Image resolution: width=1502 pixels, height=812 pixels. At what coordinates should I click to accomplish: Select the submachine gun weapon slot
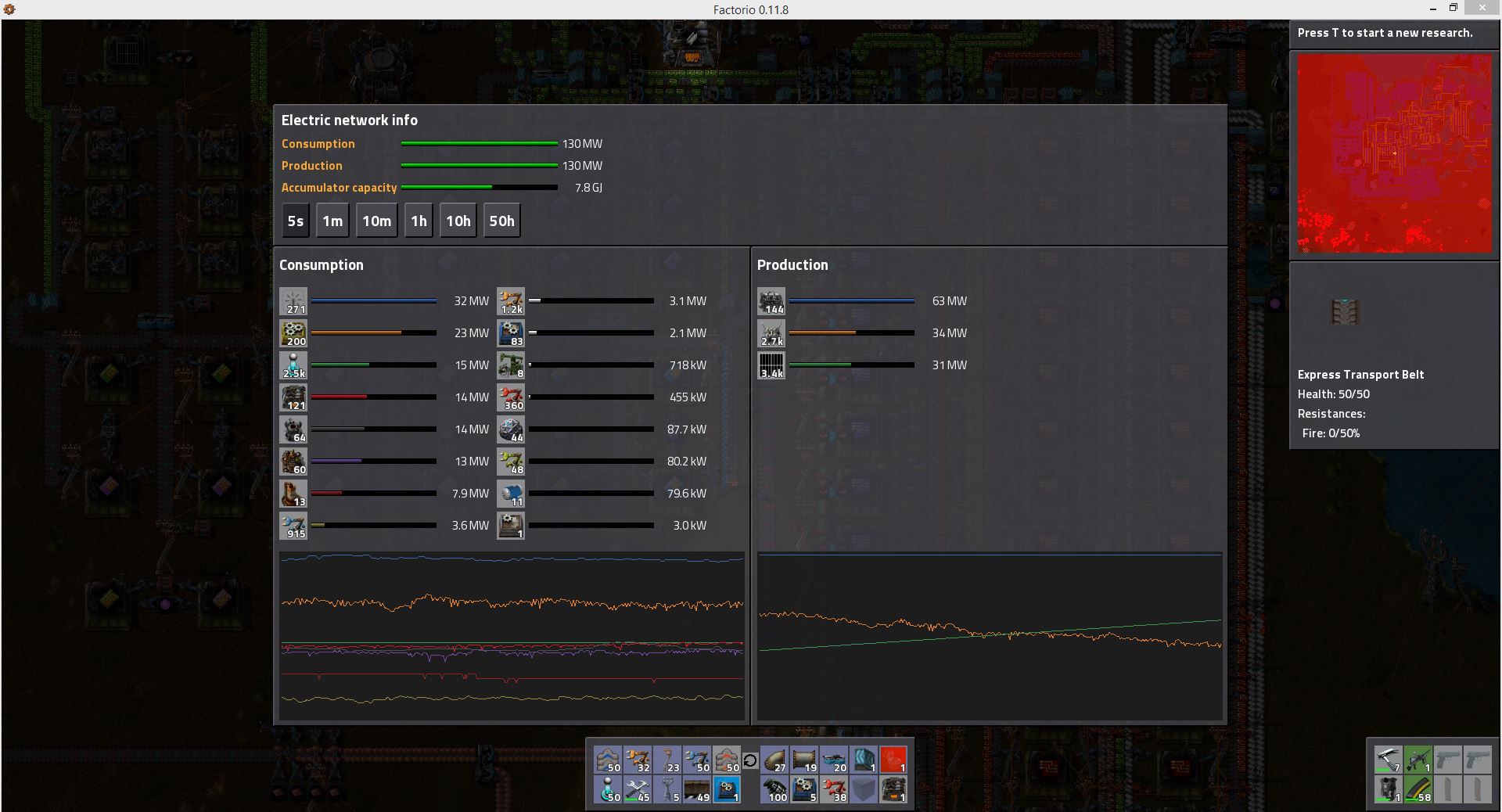click(1418, 760)
